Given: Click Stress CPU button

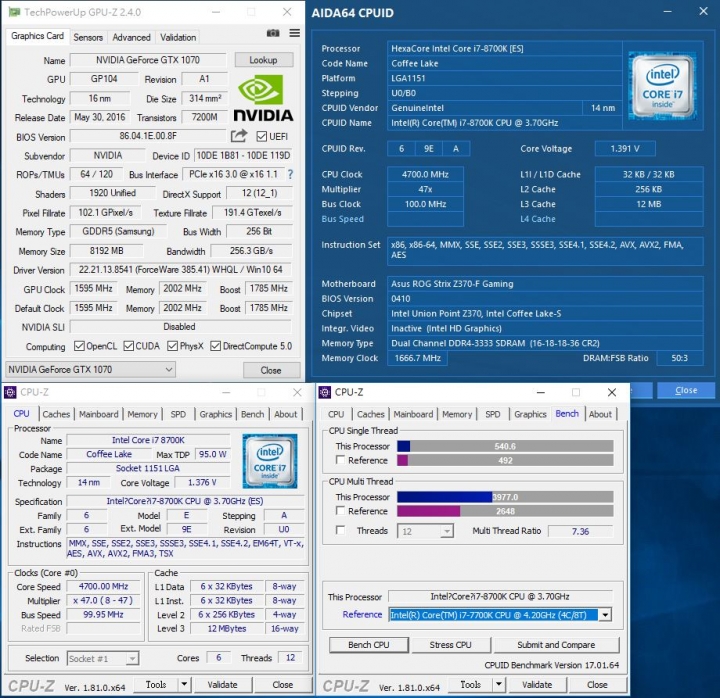Looking at the screenshot, I should click(450, 645).
